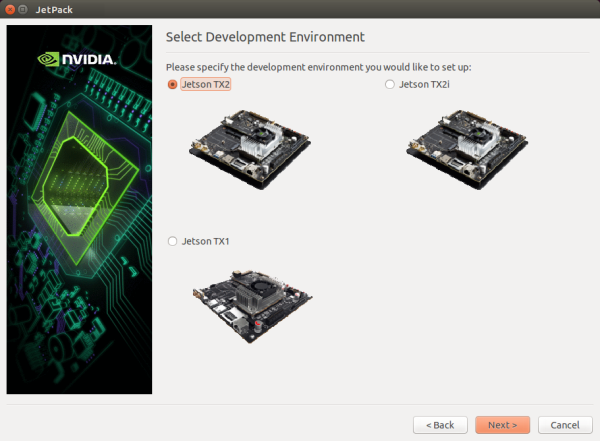This screenshot has width=600, height=441.
Task: Click the Select Development Environment heading
Action: tap(264, 37)
